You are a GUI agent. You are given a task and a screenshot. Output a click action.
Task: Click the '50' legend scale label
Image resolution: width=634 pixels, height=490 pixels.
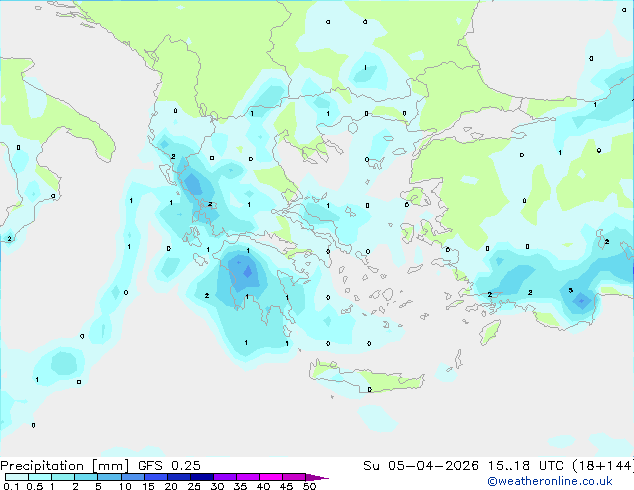coord(309,486)
